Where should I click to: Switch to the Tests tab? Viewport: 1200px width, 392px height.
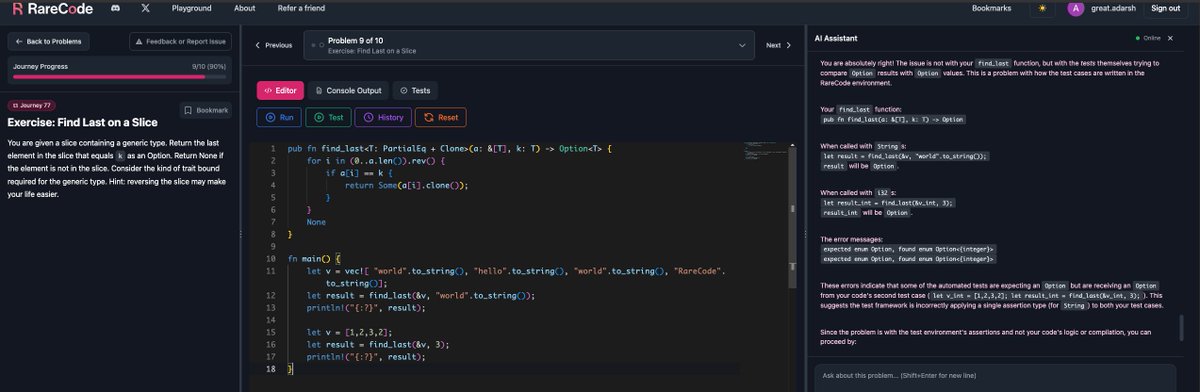415,90
